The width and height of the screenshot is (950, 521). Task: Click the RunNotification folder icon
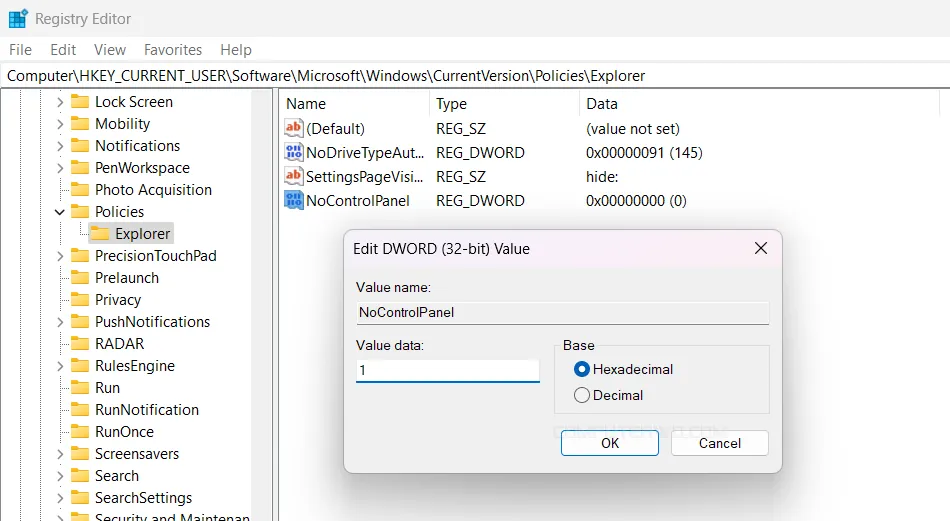point(80,410)
